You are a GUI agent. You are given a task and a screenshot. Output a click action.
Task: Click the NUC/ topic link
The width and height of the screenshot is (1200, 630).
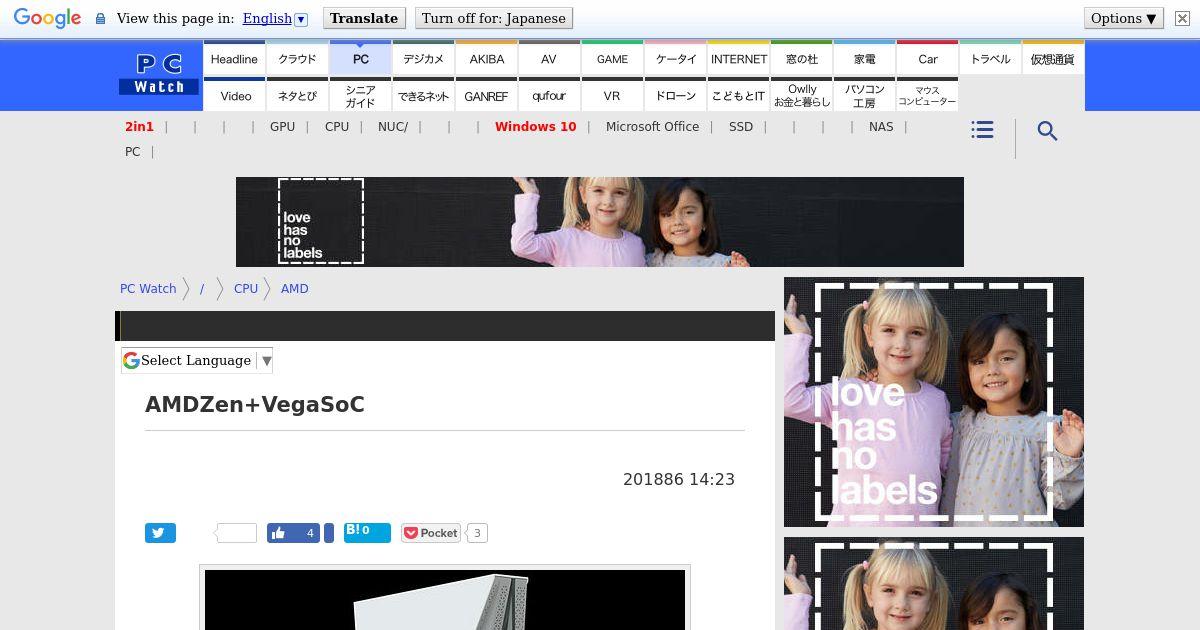[393, 127]
